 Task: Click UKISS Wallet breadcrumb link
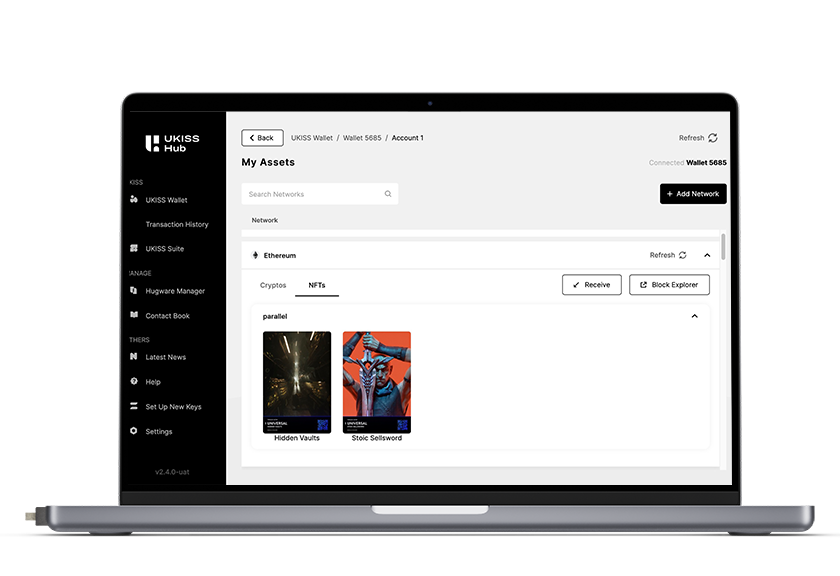pos(312,138)
